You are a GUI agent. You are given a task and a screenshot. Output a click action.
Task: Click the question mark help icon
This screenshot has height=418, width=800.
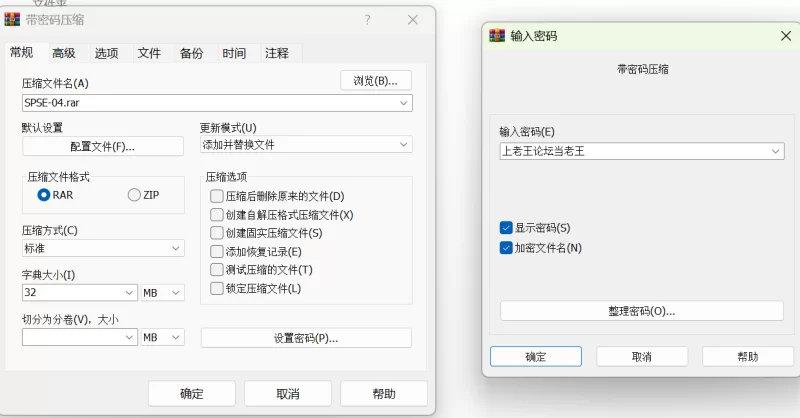tap(368, 19)
